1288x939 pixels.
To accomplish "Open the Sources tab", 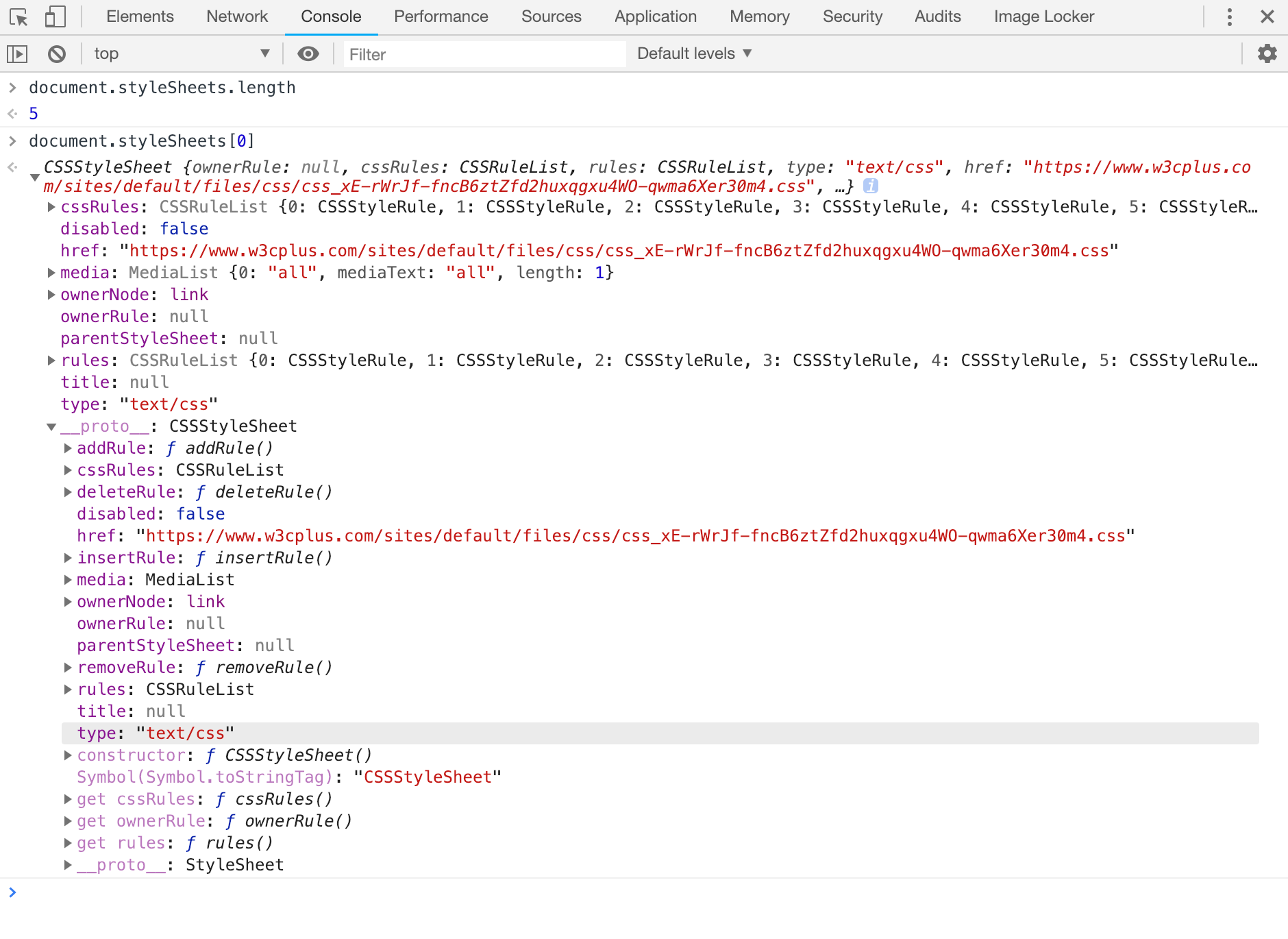I will coord(552,16).
